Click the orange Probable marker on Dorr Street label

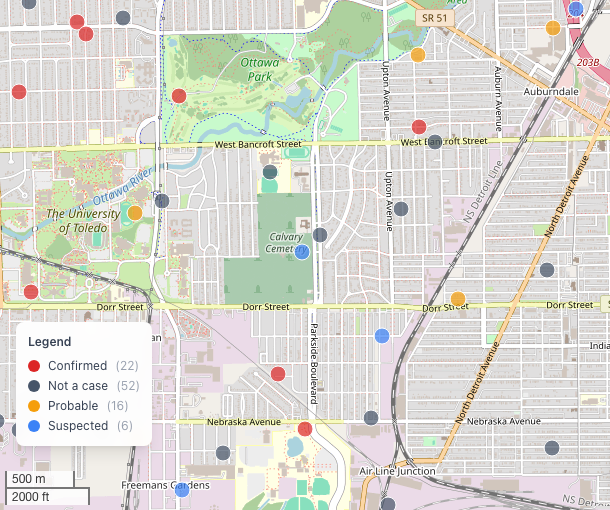458,299
